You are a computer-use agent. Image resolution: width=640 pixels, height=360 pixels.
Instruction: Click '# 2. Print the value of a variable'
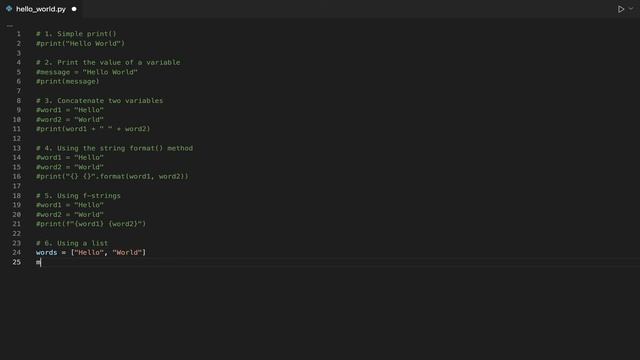point(108,62)
